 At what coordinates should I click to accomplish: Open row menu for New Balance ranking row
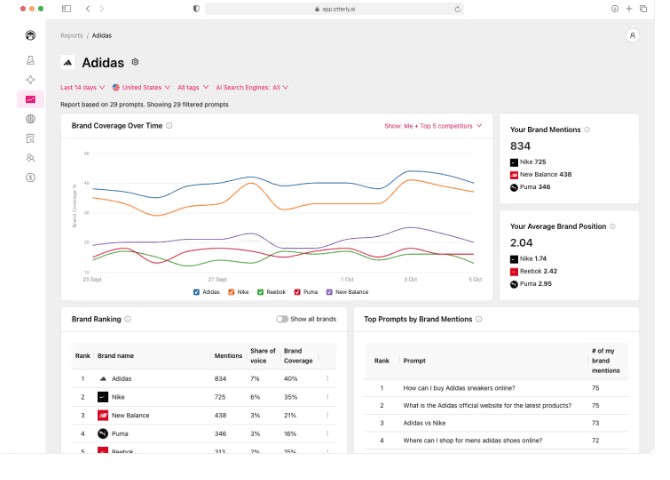click(327, 415)
